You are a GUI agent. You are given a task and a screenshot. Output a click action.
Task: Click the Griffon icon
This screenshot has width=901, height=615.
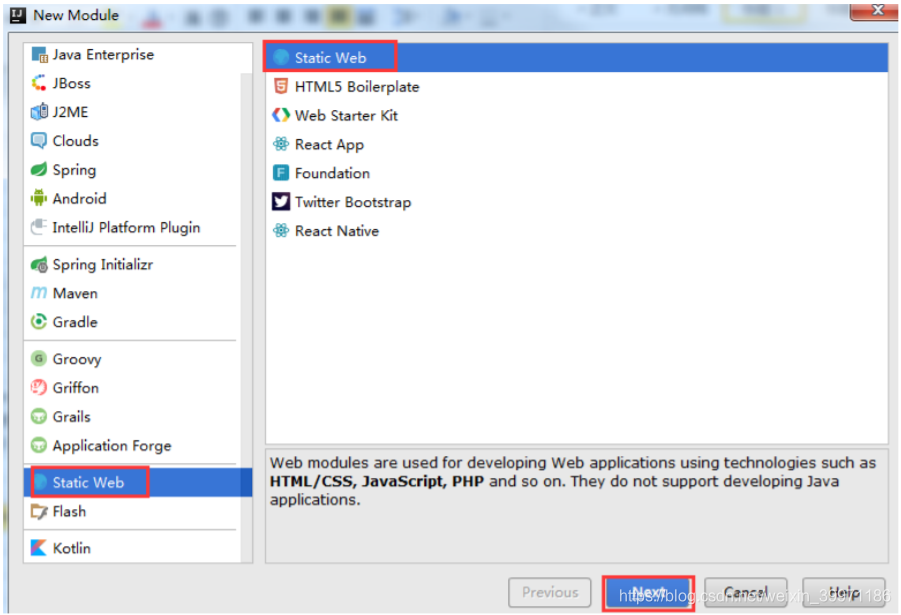(x=39, y=387)
